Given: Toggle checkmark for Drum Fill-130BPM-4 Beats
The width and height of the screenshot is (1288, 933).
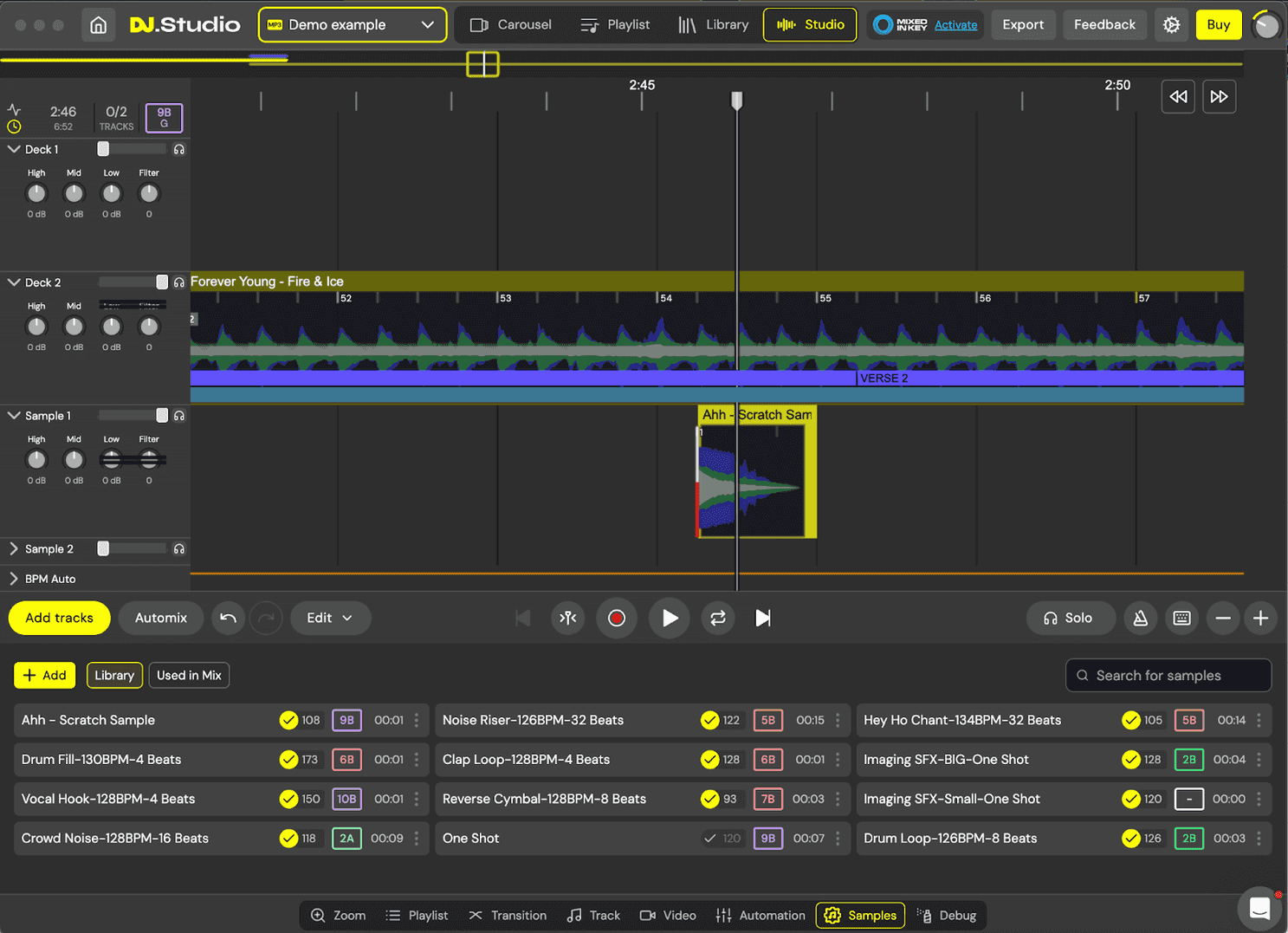Looking at the screenshot, I should 288,760.
